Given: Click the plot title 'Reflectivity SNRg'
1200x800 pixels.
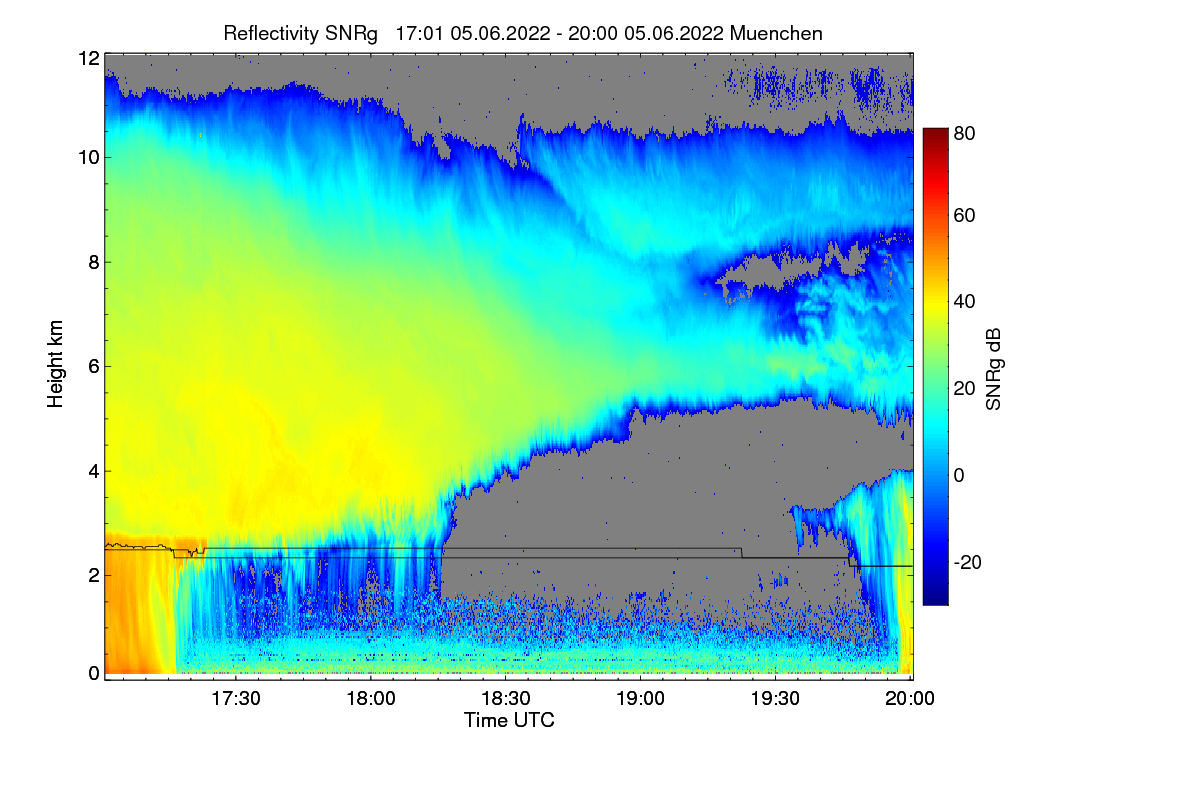Looking at the screenshot, I should pos(300,33).
